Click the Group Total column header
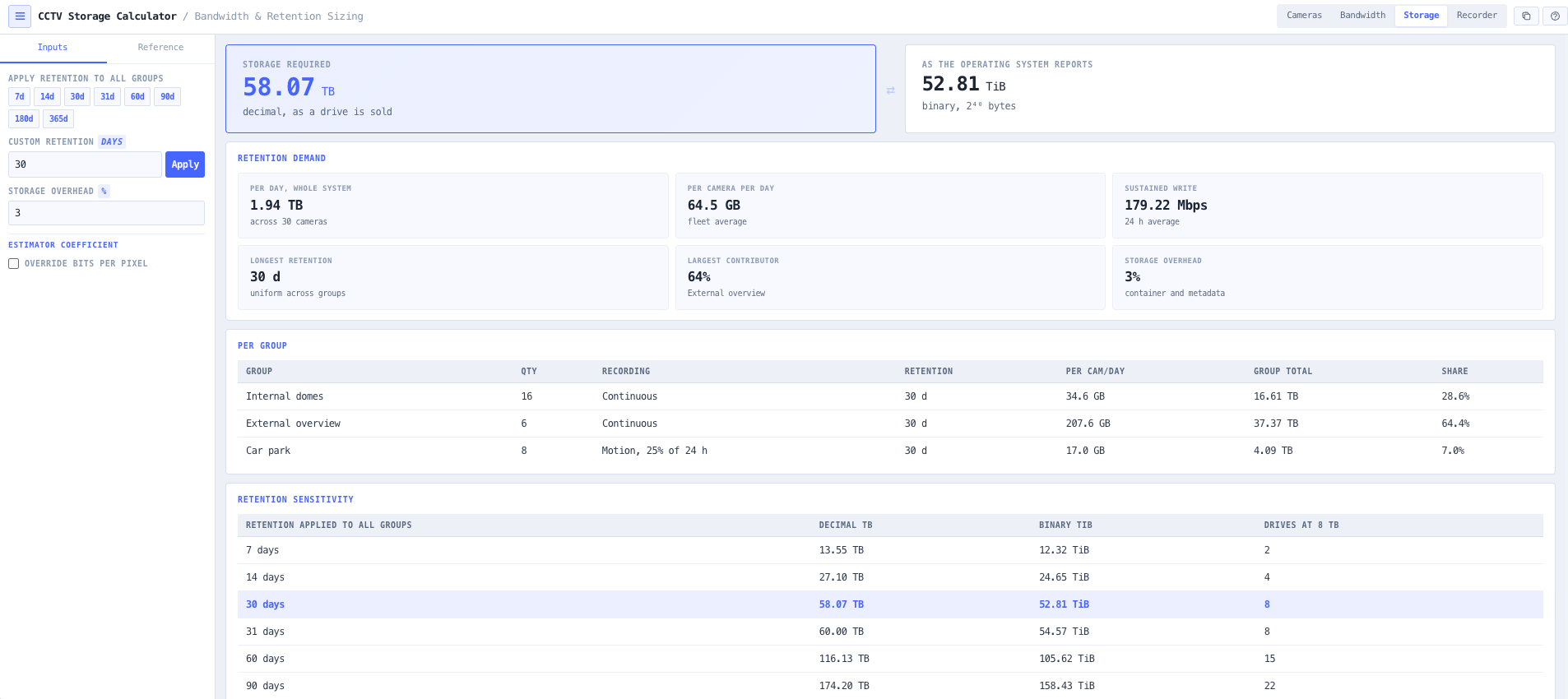This screenshot has height=699, width=1568. click(1283, 372)
